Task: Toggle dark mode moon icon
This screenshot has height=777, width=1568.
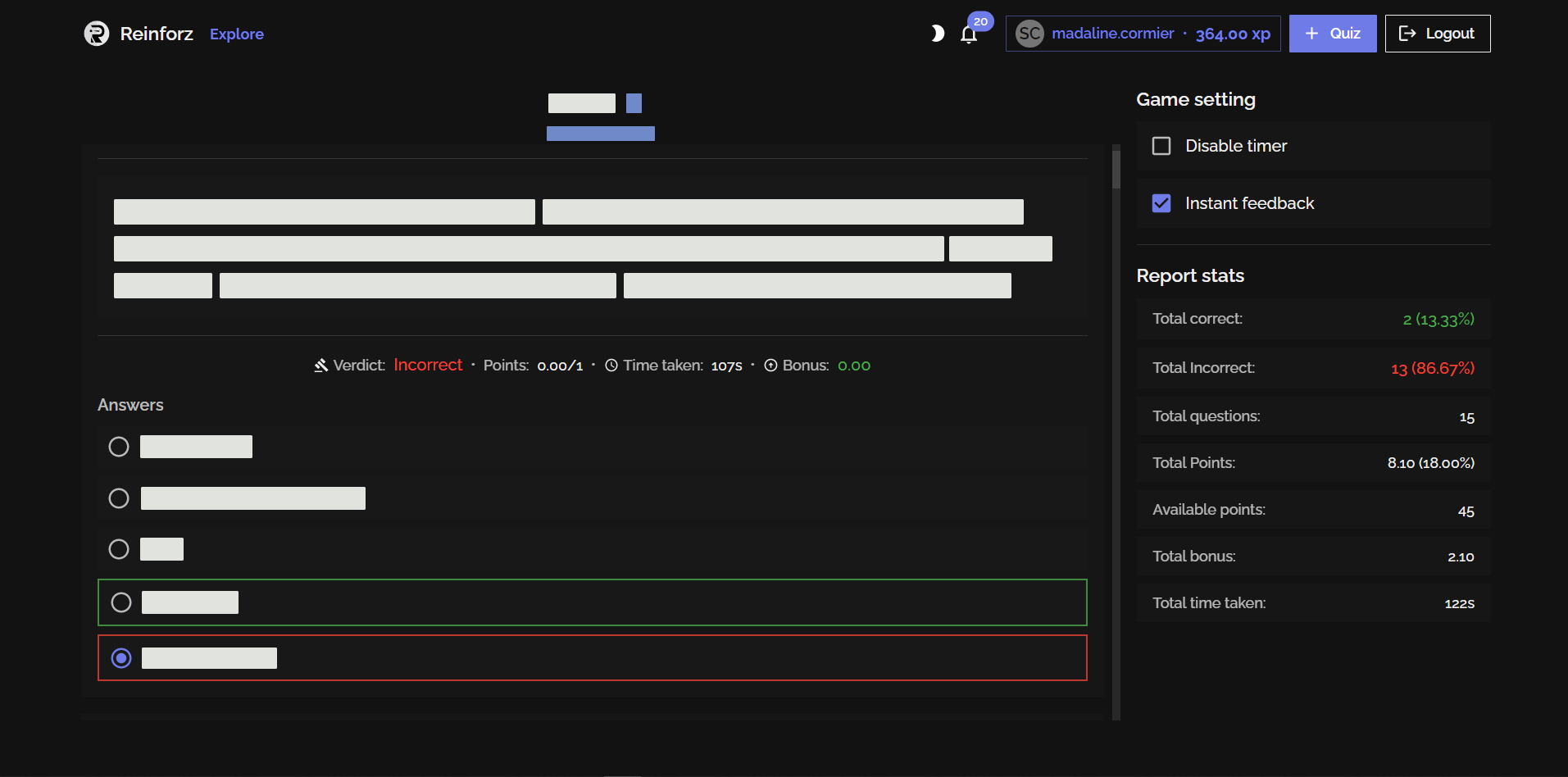Action: (938, 34)
